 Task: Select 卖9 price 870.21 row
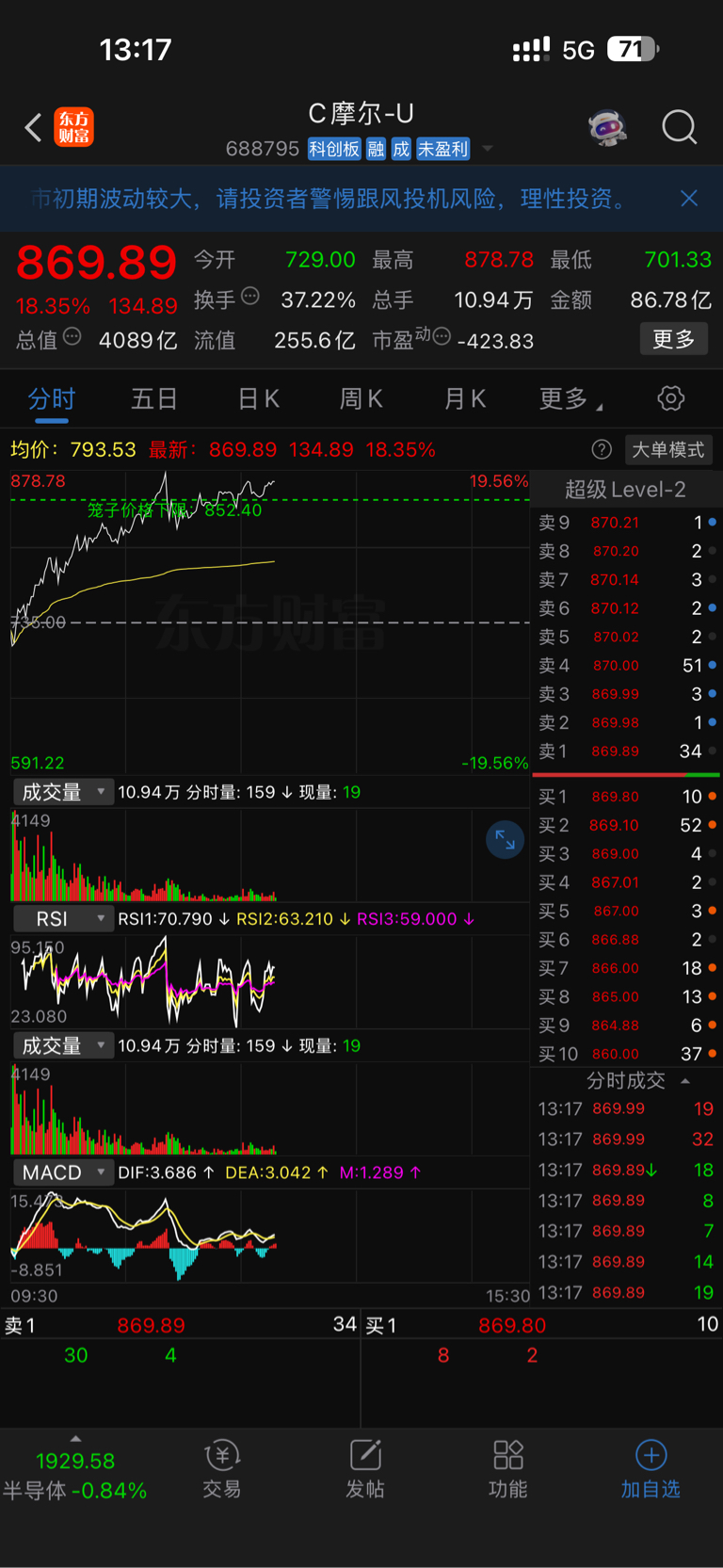point(626,522)
